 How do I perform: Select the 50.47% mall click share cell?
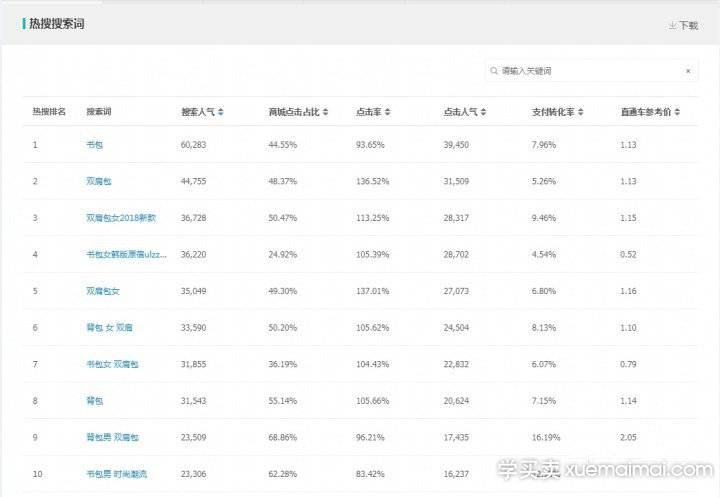click(x=282, y=218)
